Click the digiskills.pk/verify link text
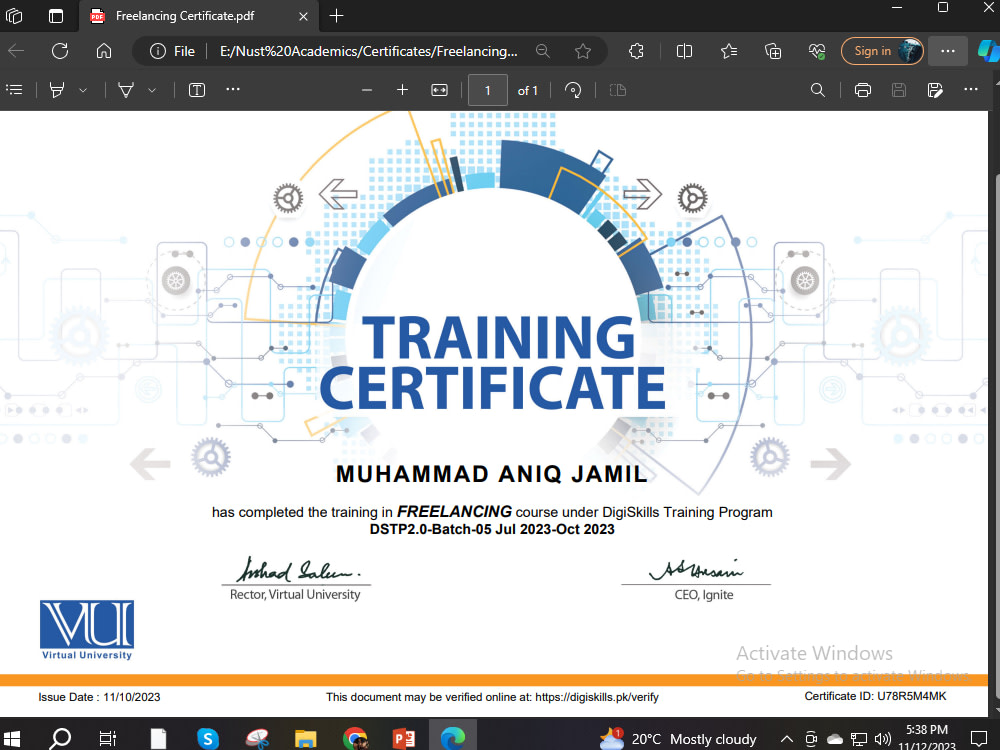1000x750 pixels. (x=597, y=697)
